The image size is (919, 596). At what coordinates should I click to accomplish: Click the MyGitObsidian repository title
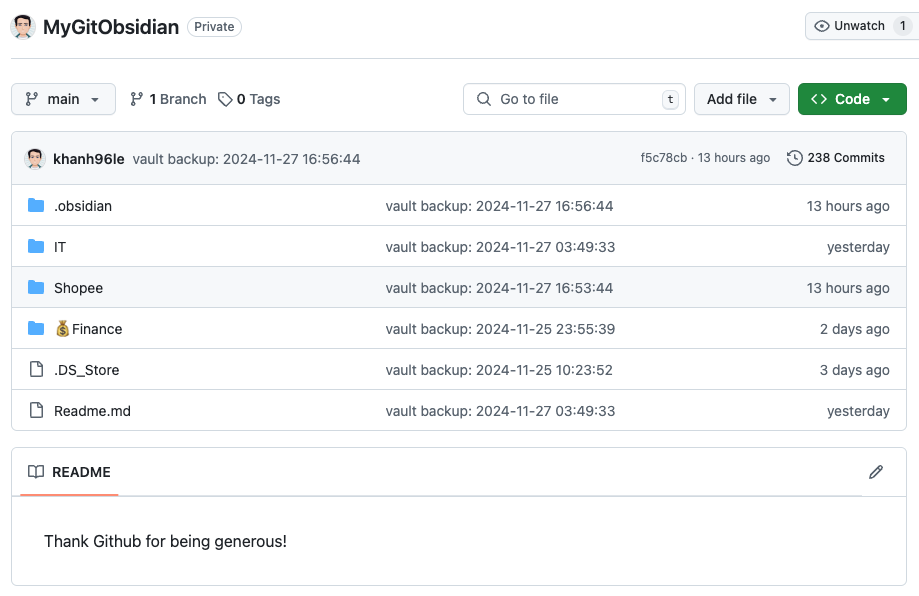point(111,27)
